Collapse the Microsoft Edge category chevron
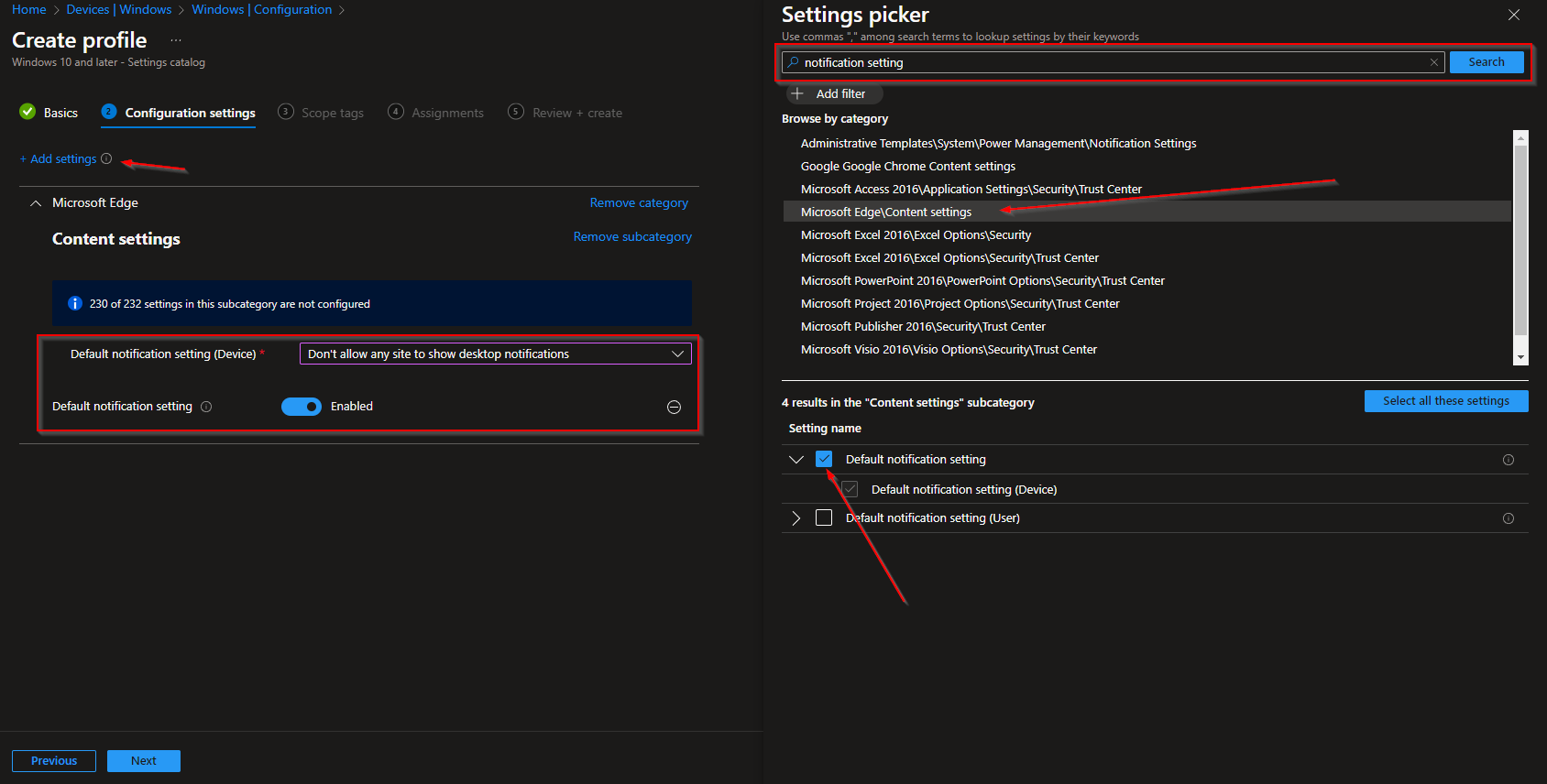The width and height of the screenshot is (1547, 784). (36, 203)
